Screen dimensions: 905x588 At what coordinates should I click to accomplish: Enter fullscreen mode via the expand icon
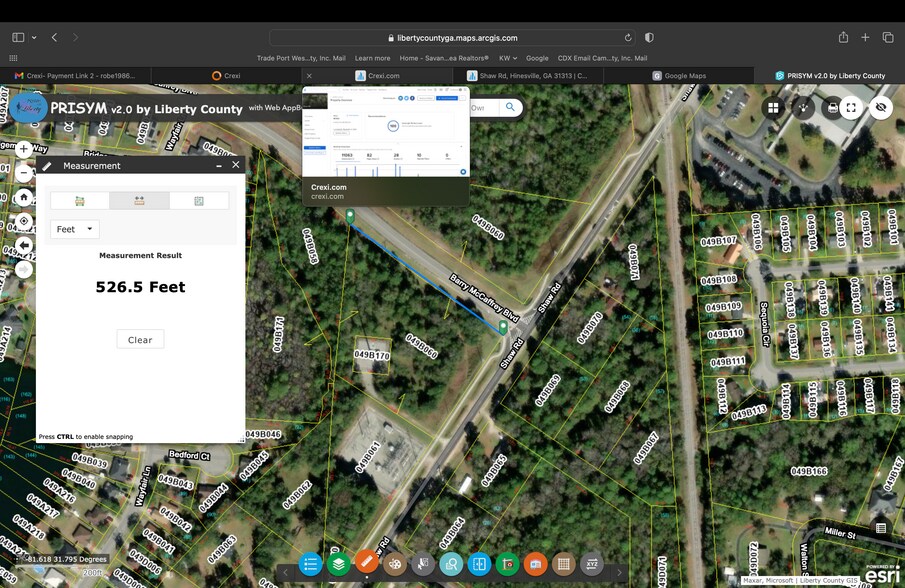point(851,107)
